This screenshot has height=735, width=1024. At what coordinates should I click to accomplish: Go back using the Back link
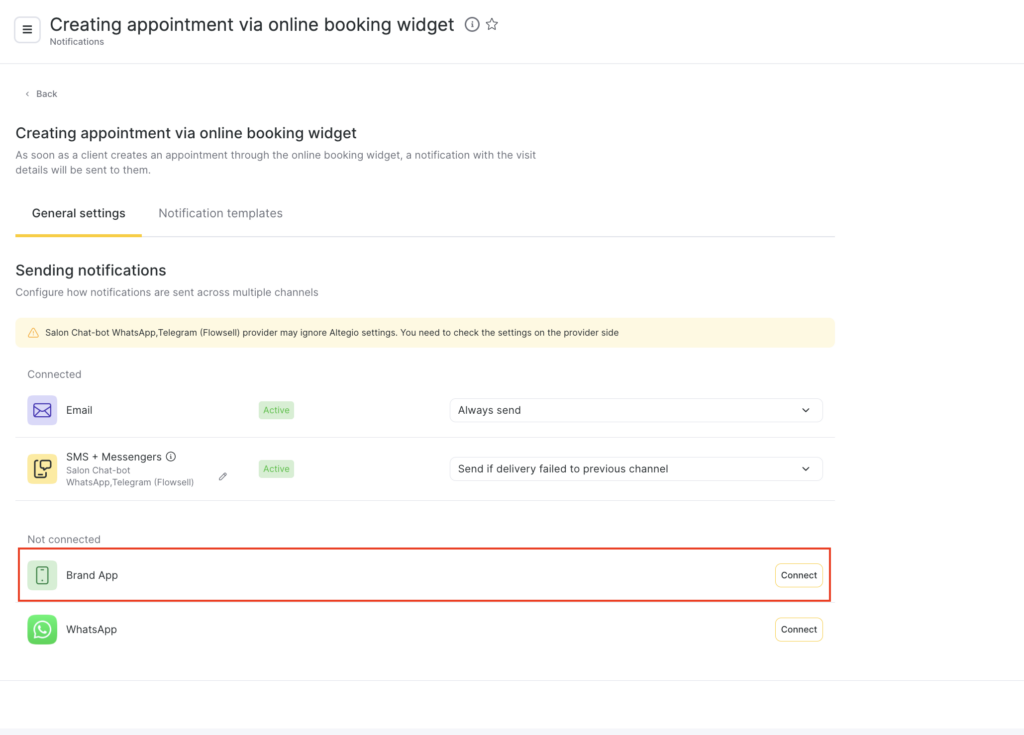[x=42, y=94]
